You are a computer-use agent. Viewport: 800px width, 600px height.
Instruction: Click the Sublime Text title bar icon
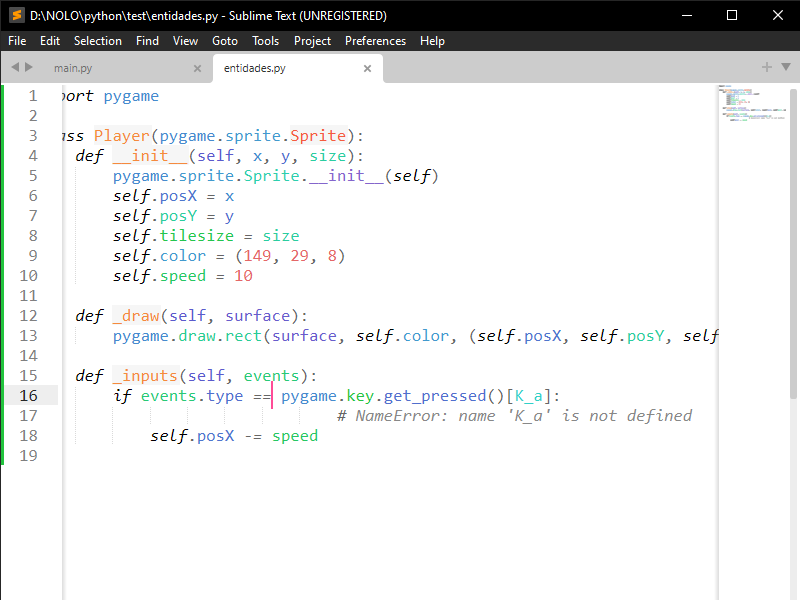(16, 15)
